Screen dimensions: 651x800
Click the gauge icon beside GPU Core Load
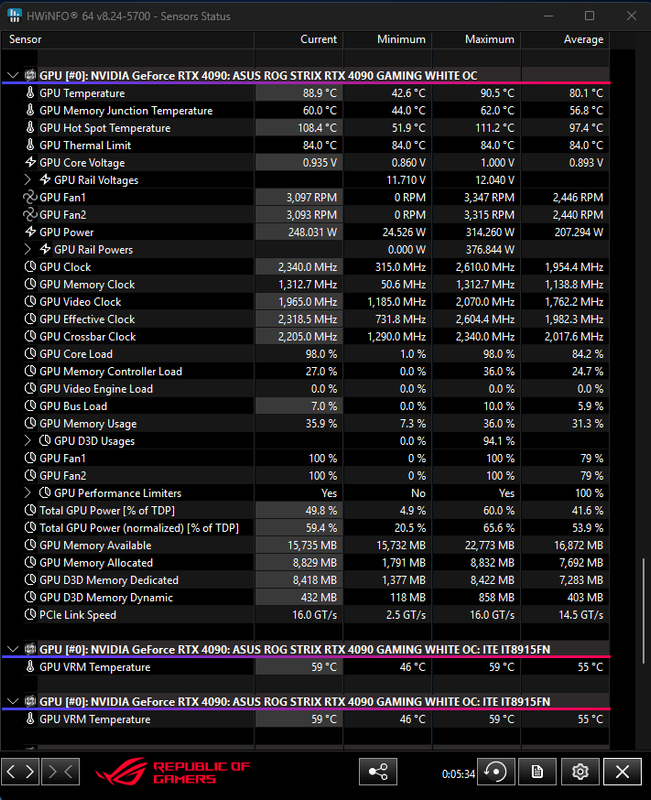(30, 354)
